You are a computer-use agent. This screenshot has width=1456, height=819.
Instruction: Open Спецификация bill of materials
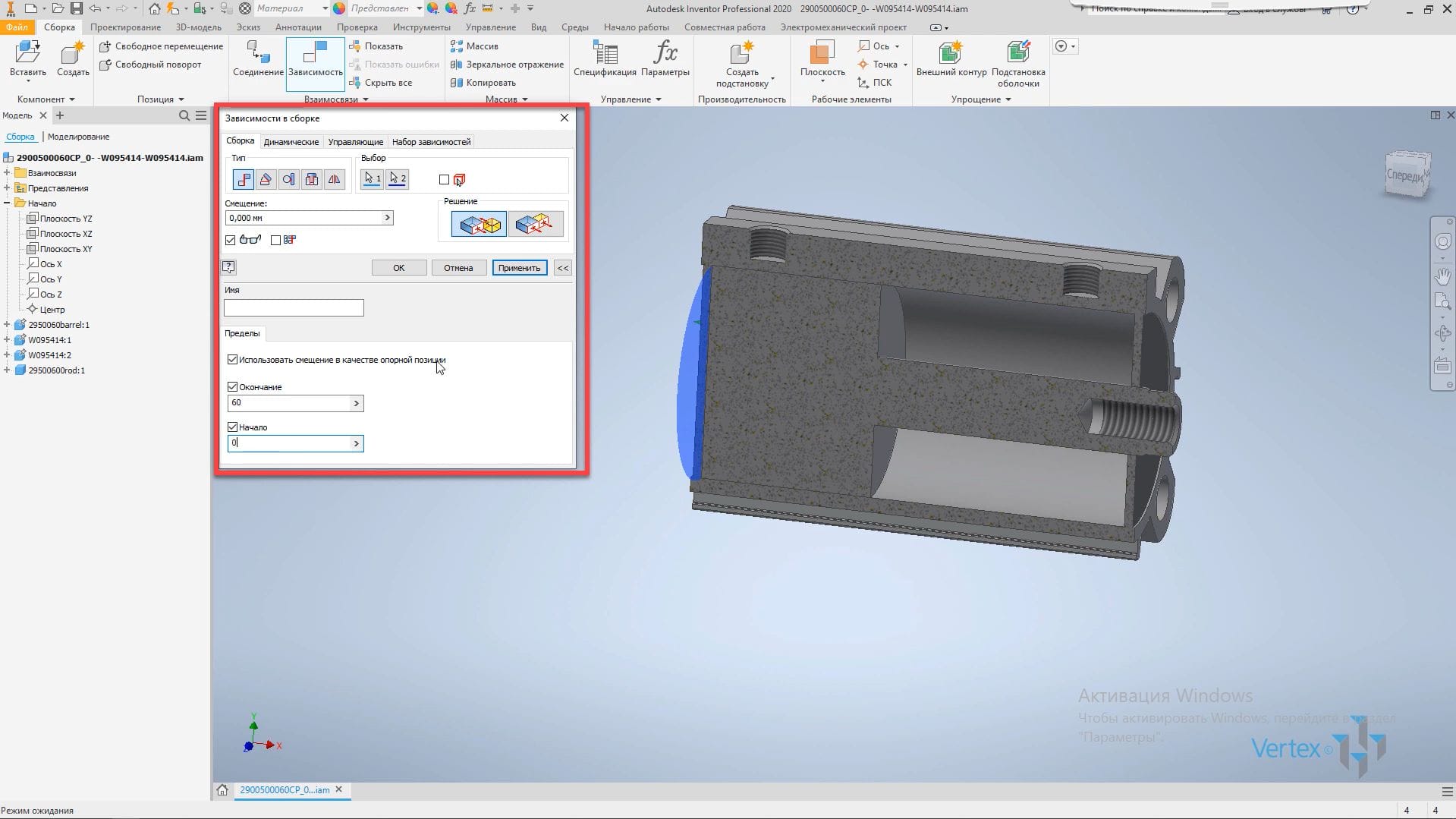tap(605, 59)
